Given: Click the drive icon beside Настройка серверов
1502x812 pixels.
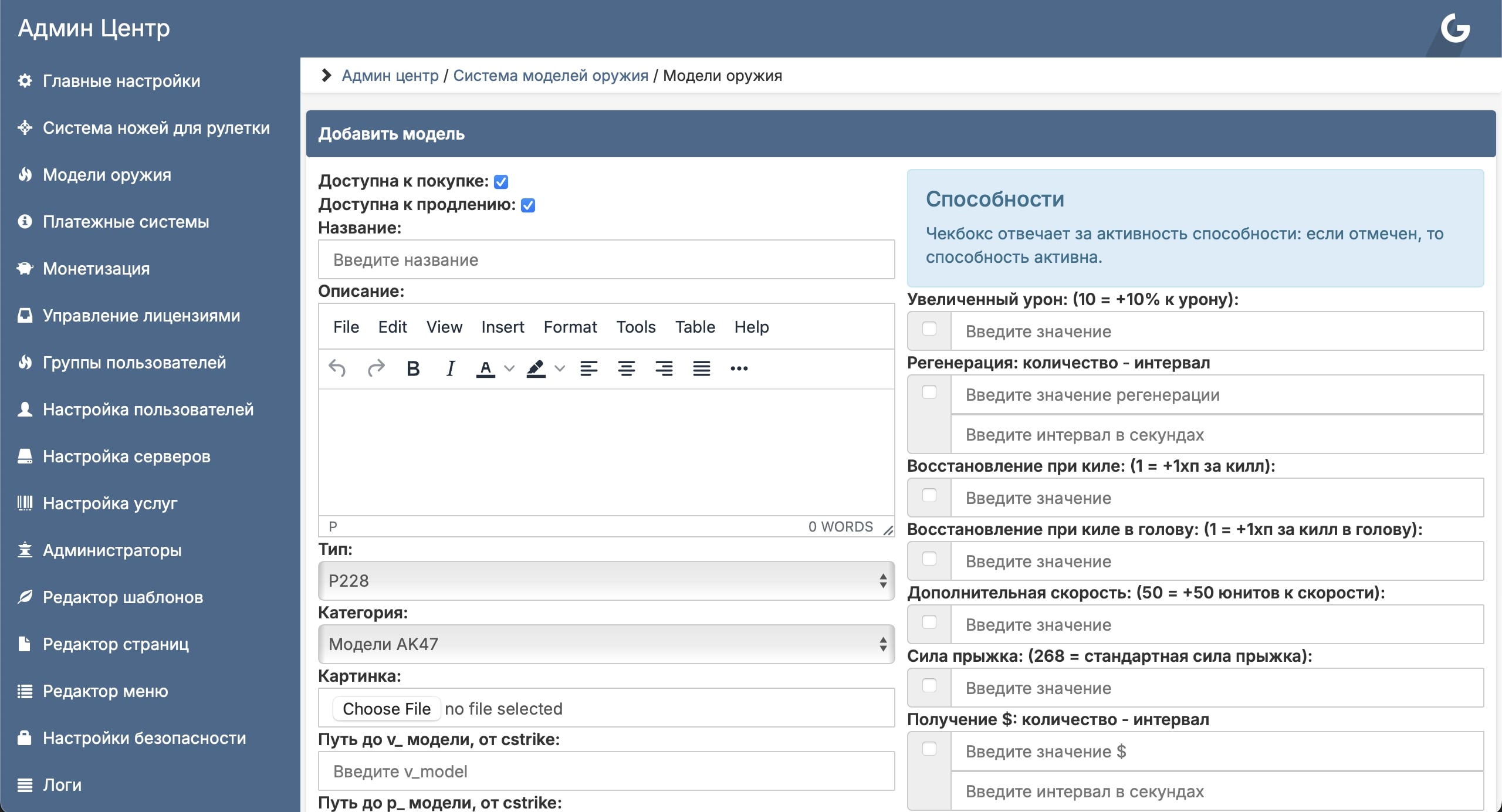Looking at the screenshot, I should (x=25, y=456).
